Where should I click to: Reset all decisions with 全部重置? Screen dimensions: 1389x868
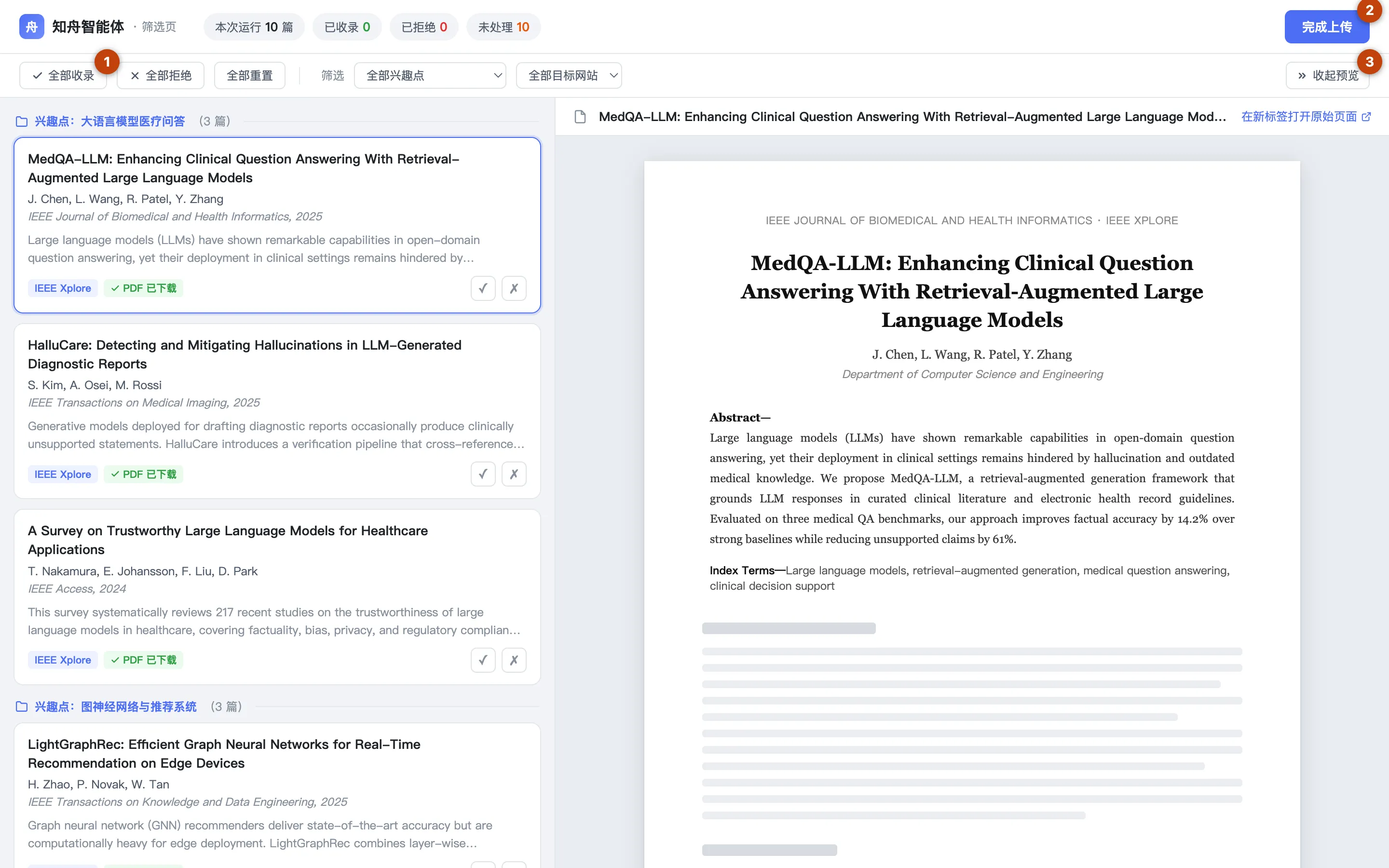(250, 75)
